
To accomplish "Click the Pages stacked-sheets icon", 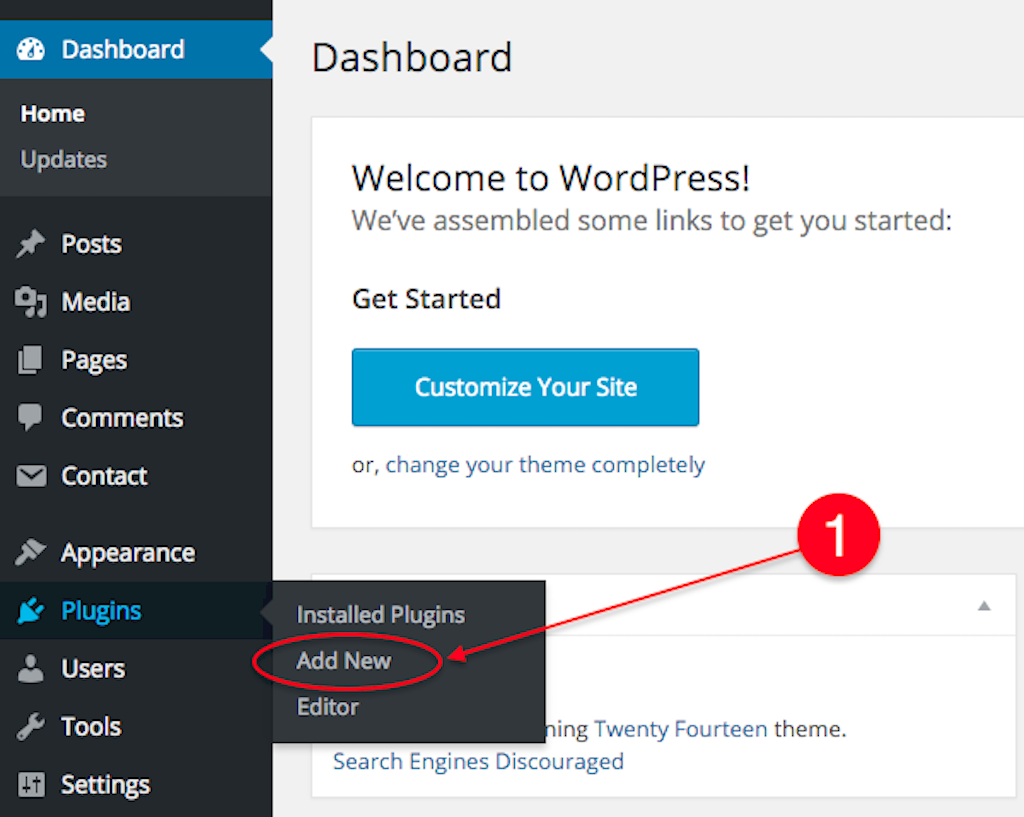I will click(x=30, y=360).
